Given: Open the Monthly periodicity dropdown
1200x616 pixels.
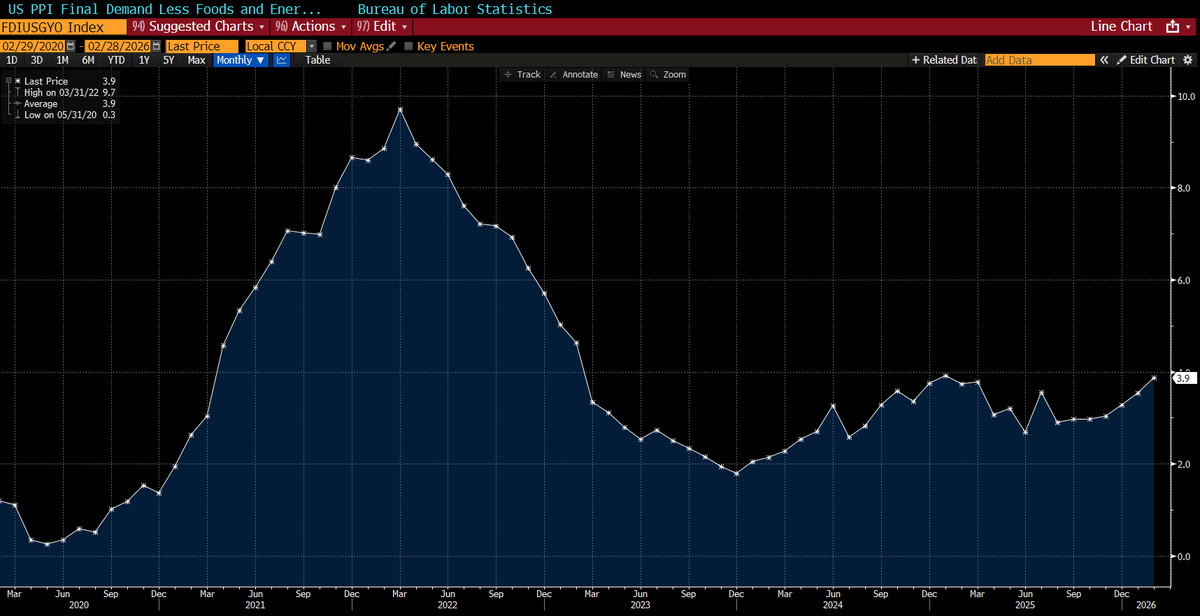Looking at the screenshot, I should click(x=241, y=60).
